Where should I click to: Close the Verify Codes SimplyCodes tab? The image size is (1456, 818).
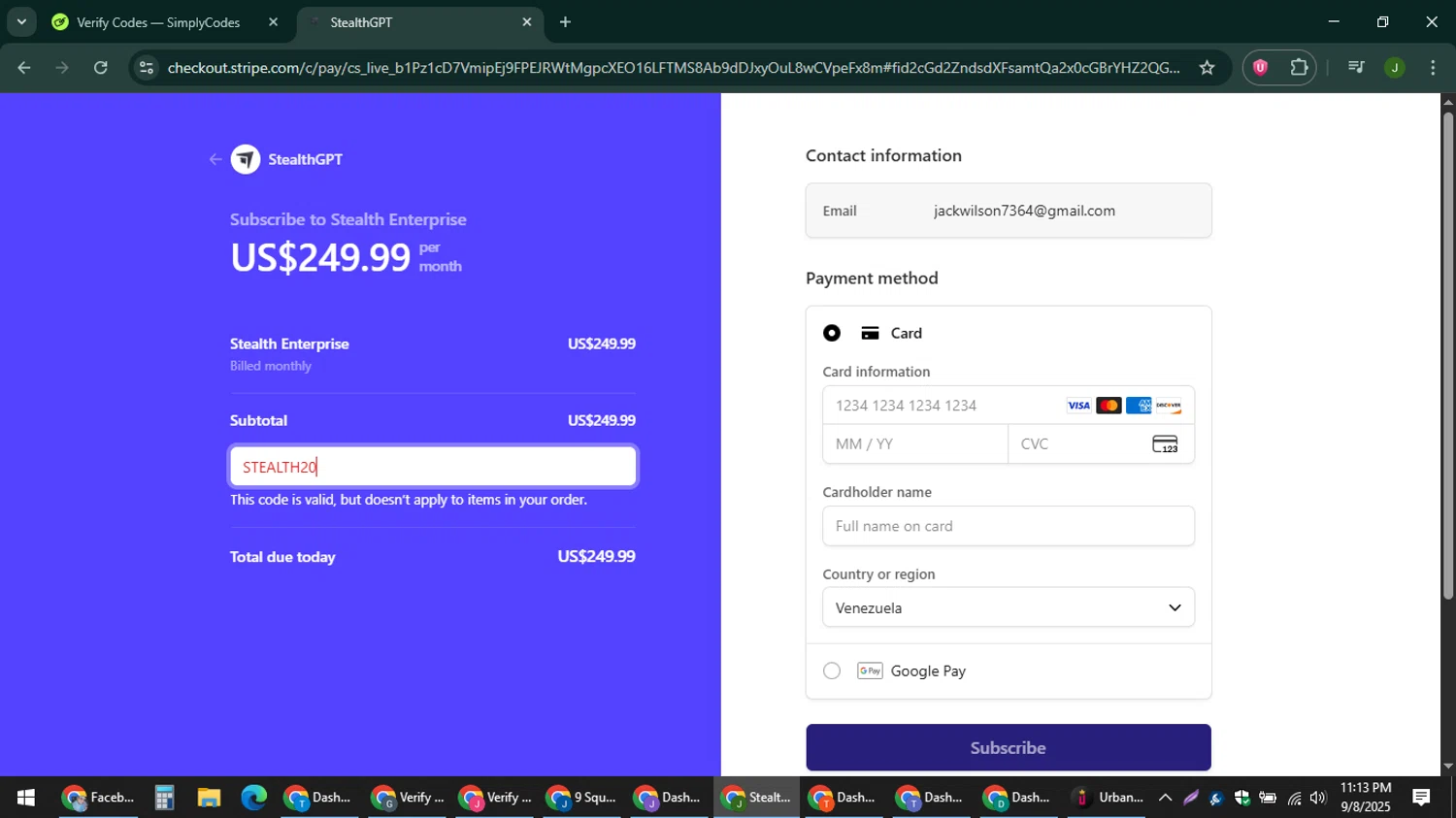[x=273, y=21]
